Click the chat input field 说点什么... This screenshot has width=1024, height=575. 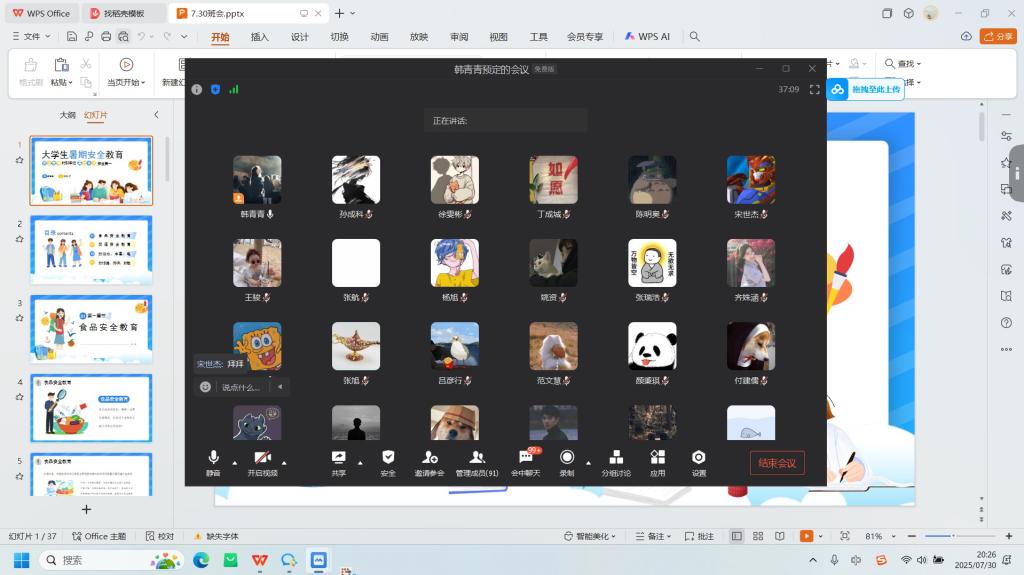(x=242, y=387)
